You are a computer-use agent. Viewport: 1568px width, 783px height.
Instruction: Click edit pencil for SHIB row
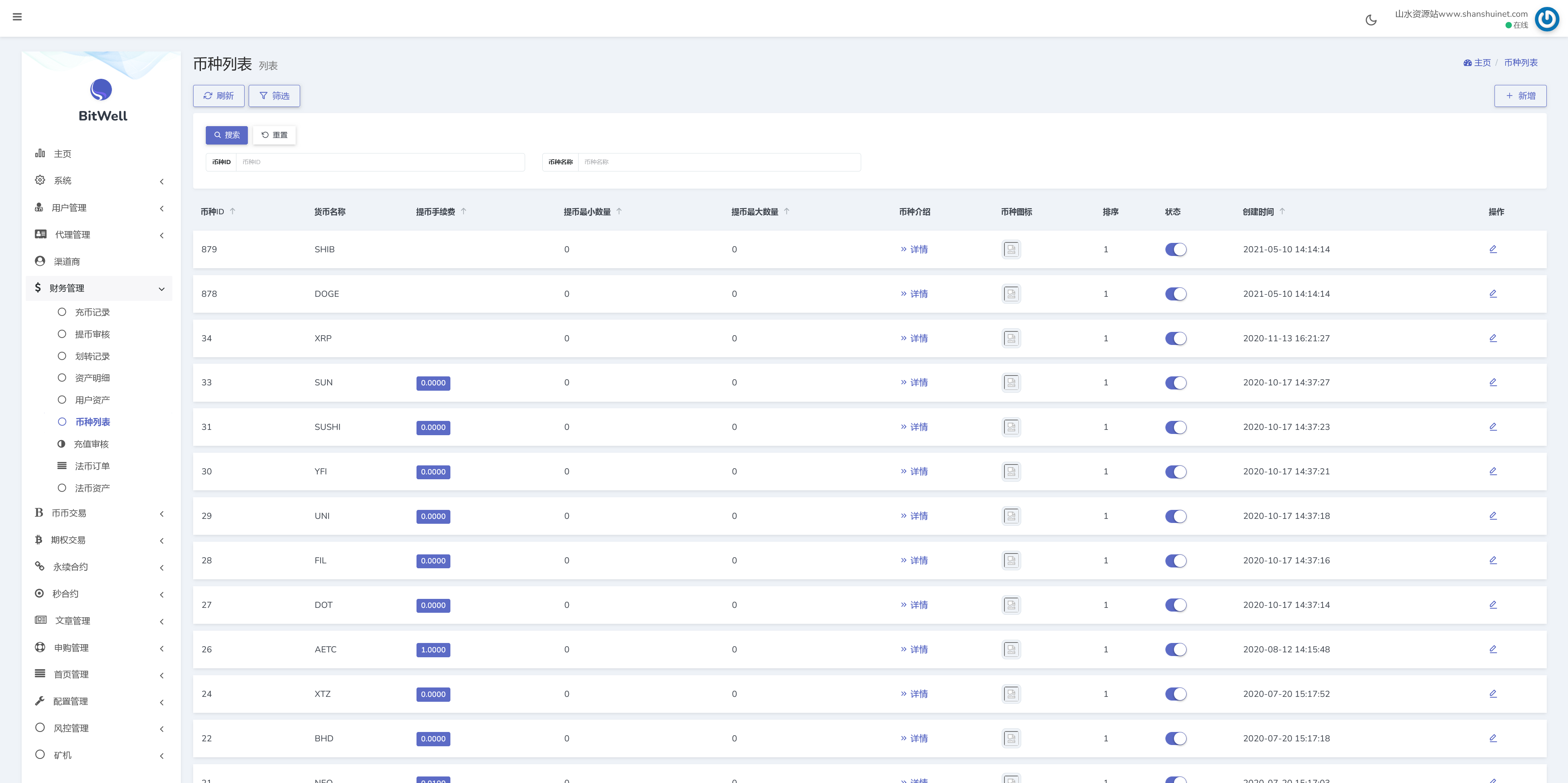1492,249
